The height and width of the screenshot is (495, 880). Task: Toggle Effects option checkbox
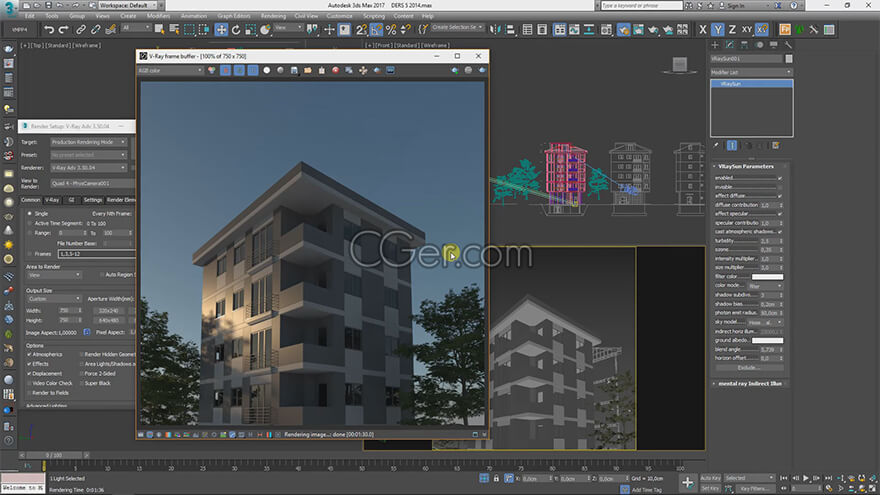30,364
